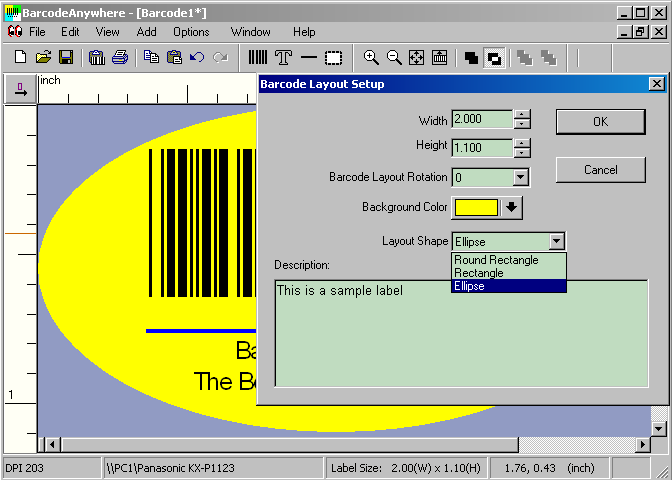Choose Rectangle layout shape
672x480 pixels.
tap(509, 273)
